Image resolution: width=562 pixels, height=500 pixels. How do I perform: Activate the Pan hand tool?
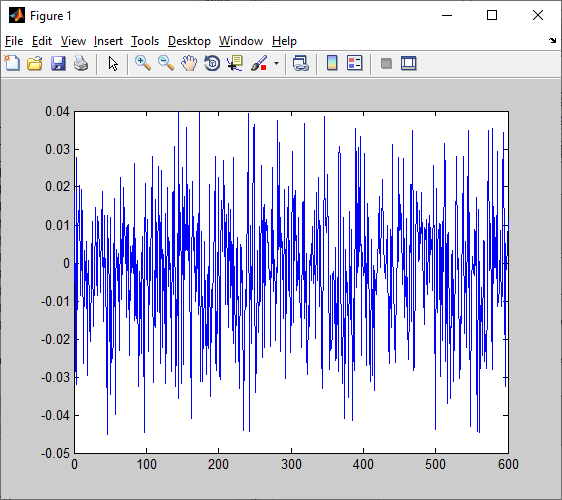point(189,63)
